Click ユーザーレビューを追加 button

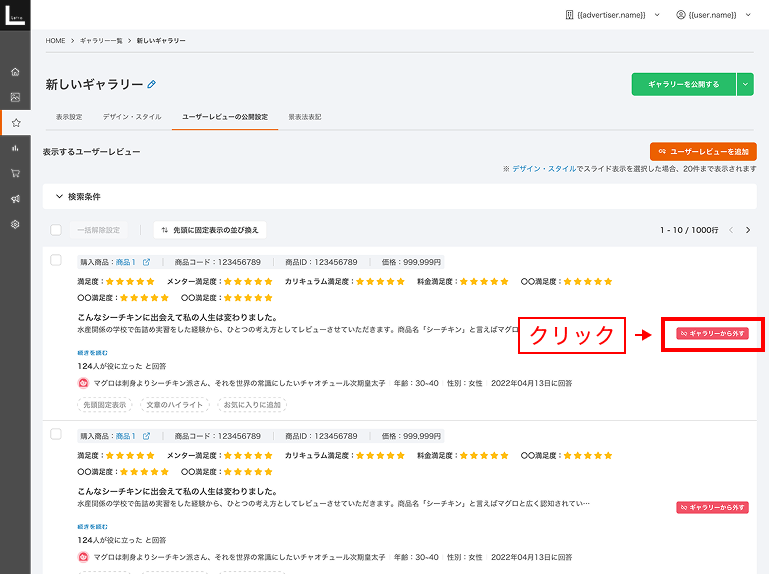[703, 152]
